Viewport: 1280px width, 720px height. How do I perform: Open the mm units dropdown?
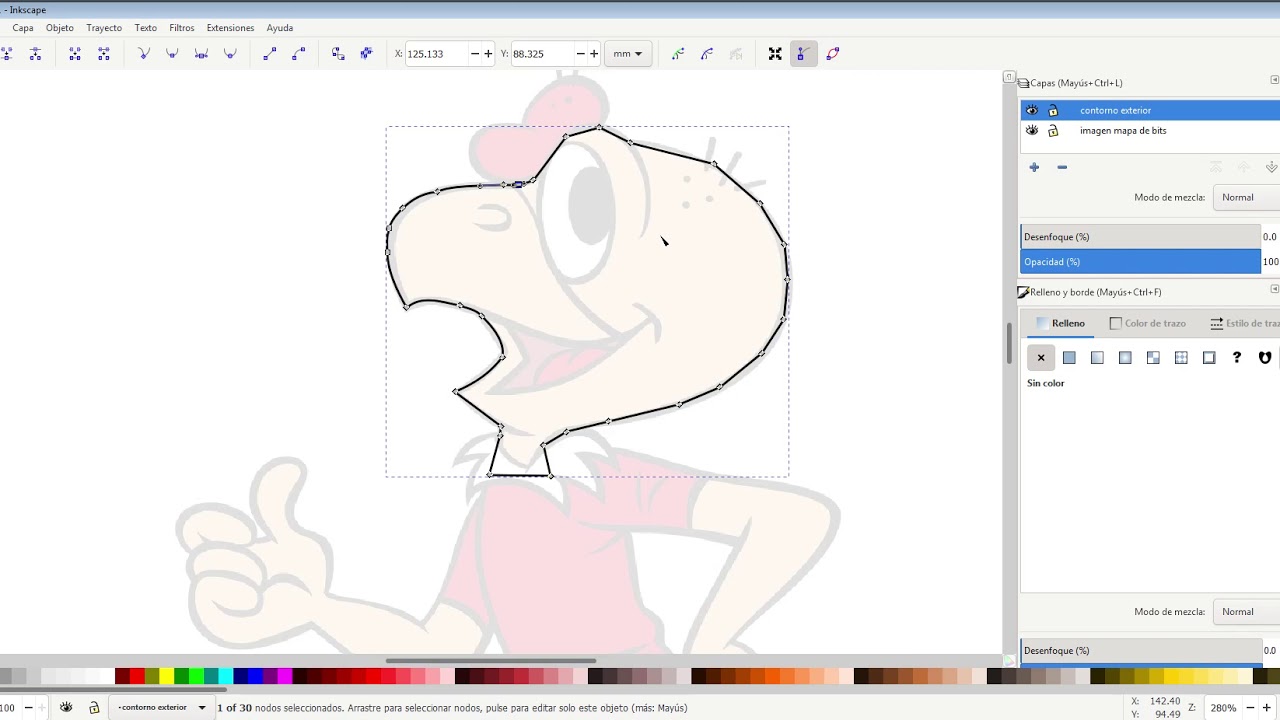pyautogui.click(x=628, y=54)
